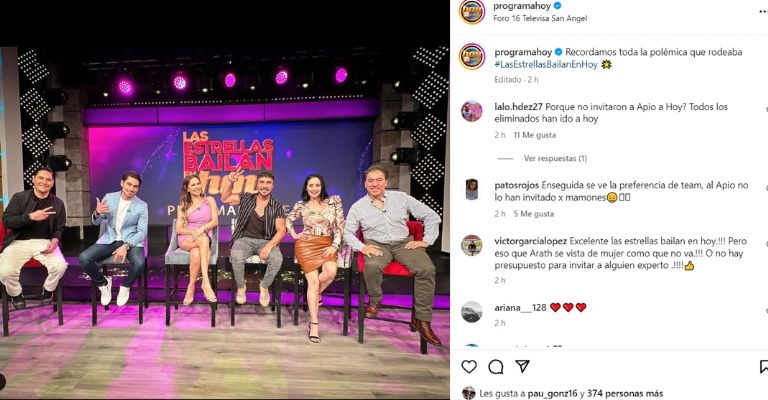Open pau_gonz16 liker profile link

click(x=552, y=393)
